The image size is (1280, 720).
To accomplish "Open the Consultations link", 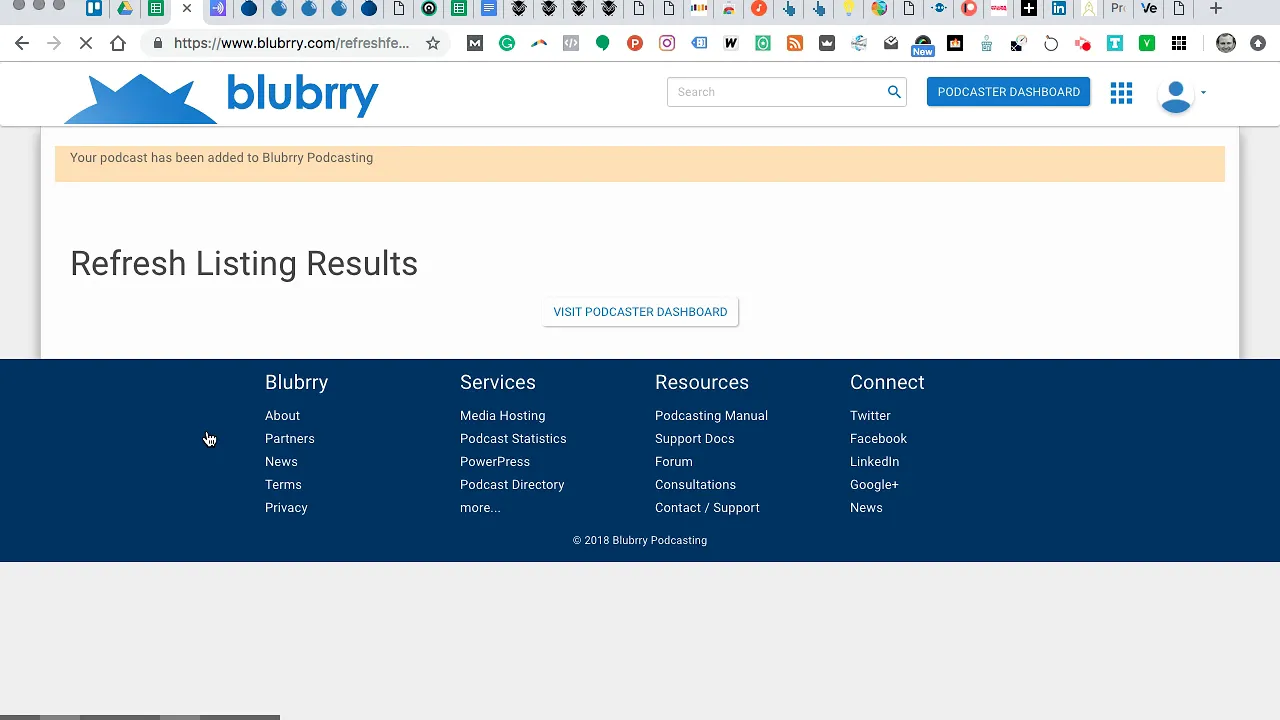I will coord(695,485).
